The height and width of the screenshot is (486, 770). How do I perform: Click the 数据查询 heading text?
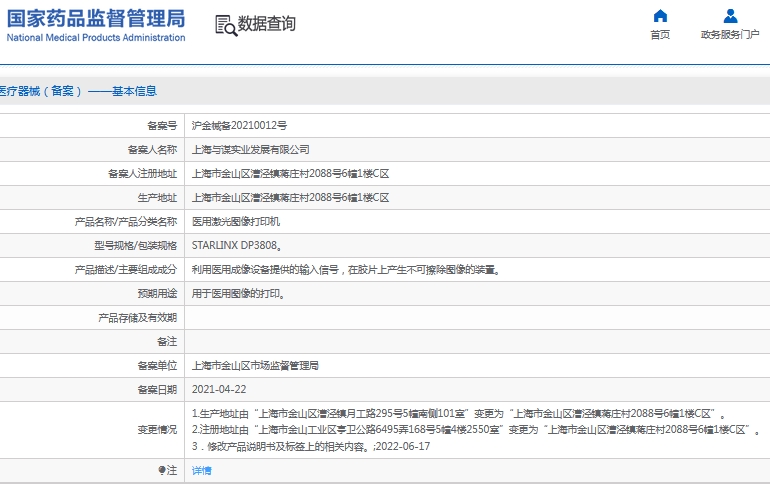pyautogui.click(x=267, y=24)
